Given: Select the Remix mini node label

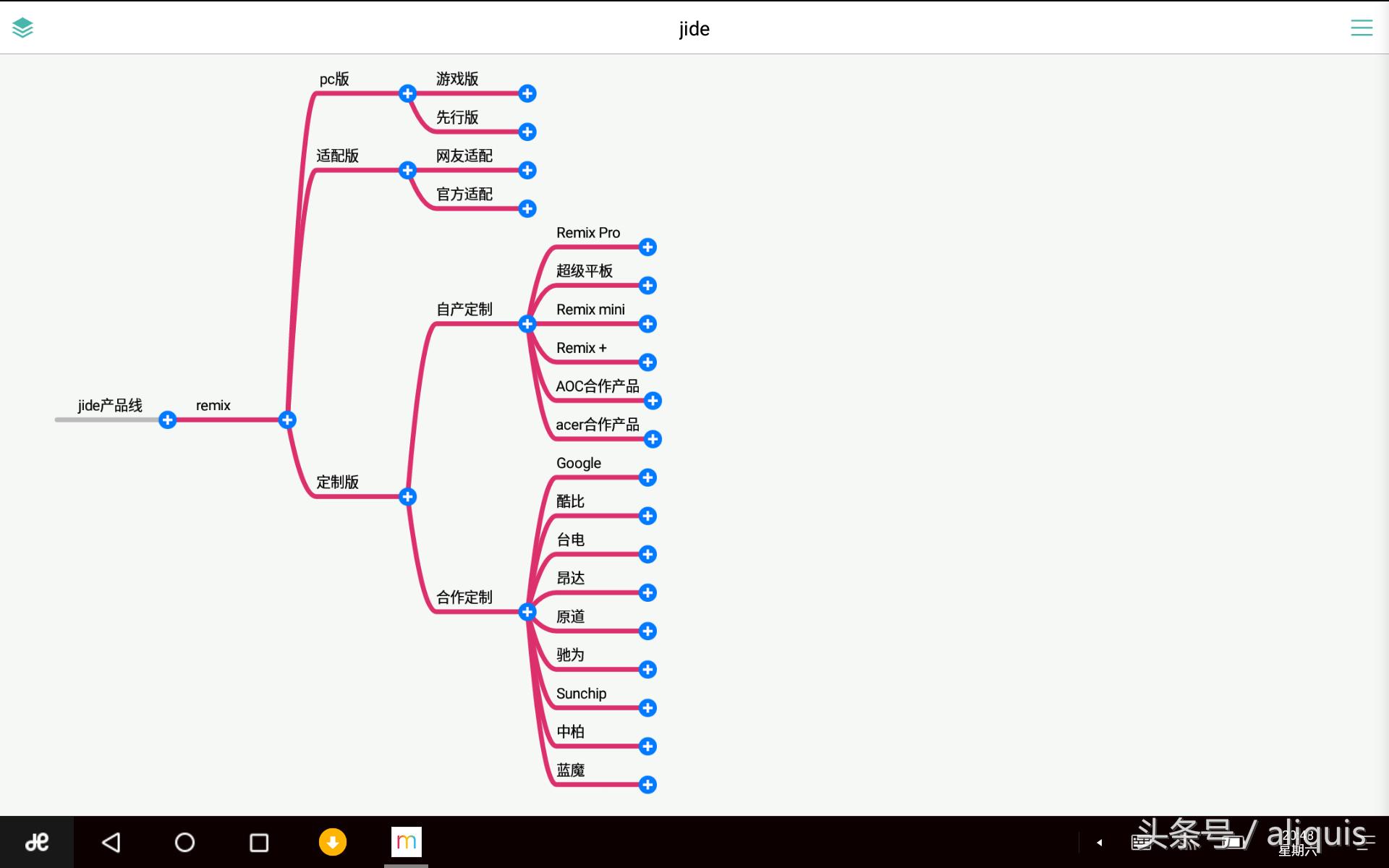Looking at the screenshot, I should pyautogui.click(x=590, y=310).
